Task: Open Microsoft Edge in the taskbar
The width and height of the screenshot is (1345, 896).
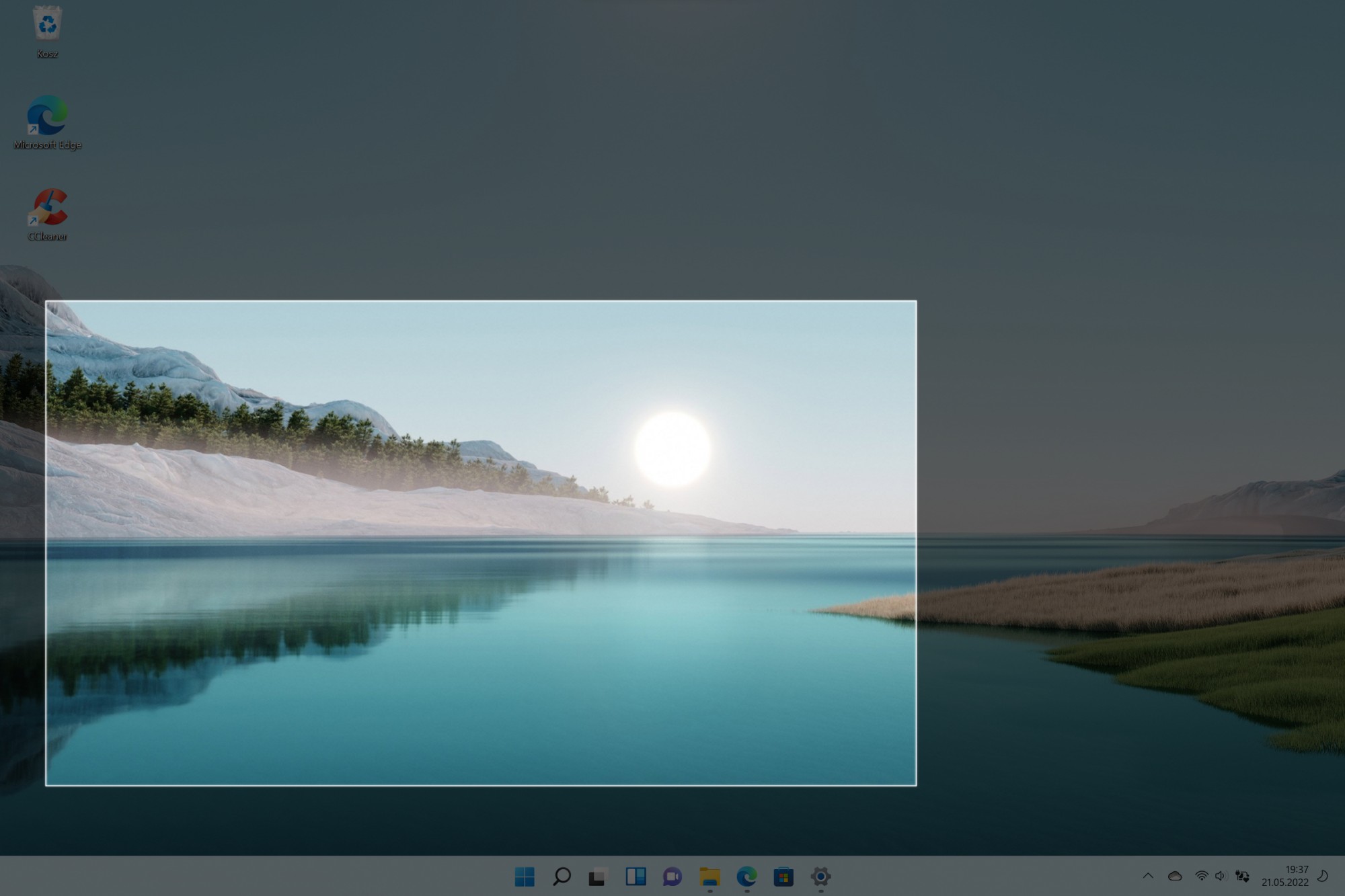Action: pos(746,877)
